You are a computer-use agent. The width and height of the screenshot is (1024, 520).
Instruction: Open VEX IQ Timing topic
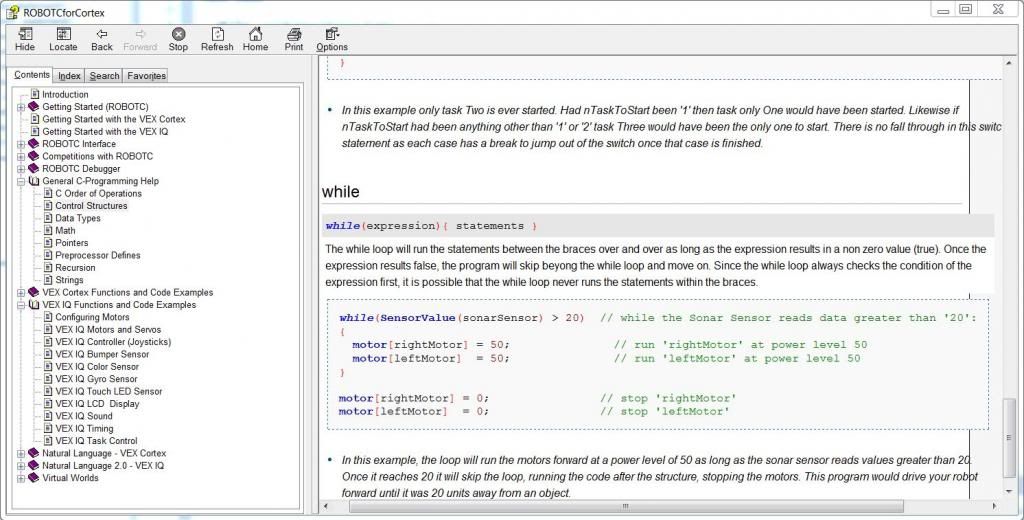(x=84, y=429)
